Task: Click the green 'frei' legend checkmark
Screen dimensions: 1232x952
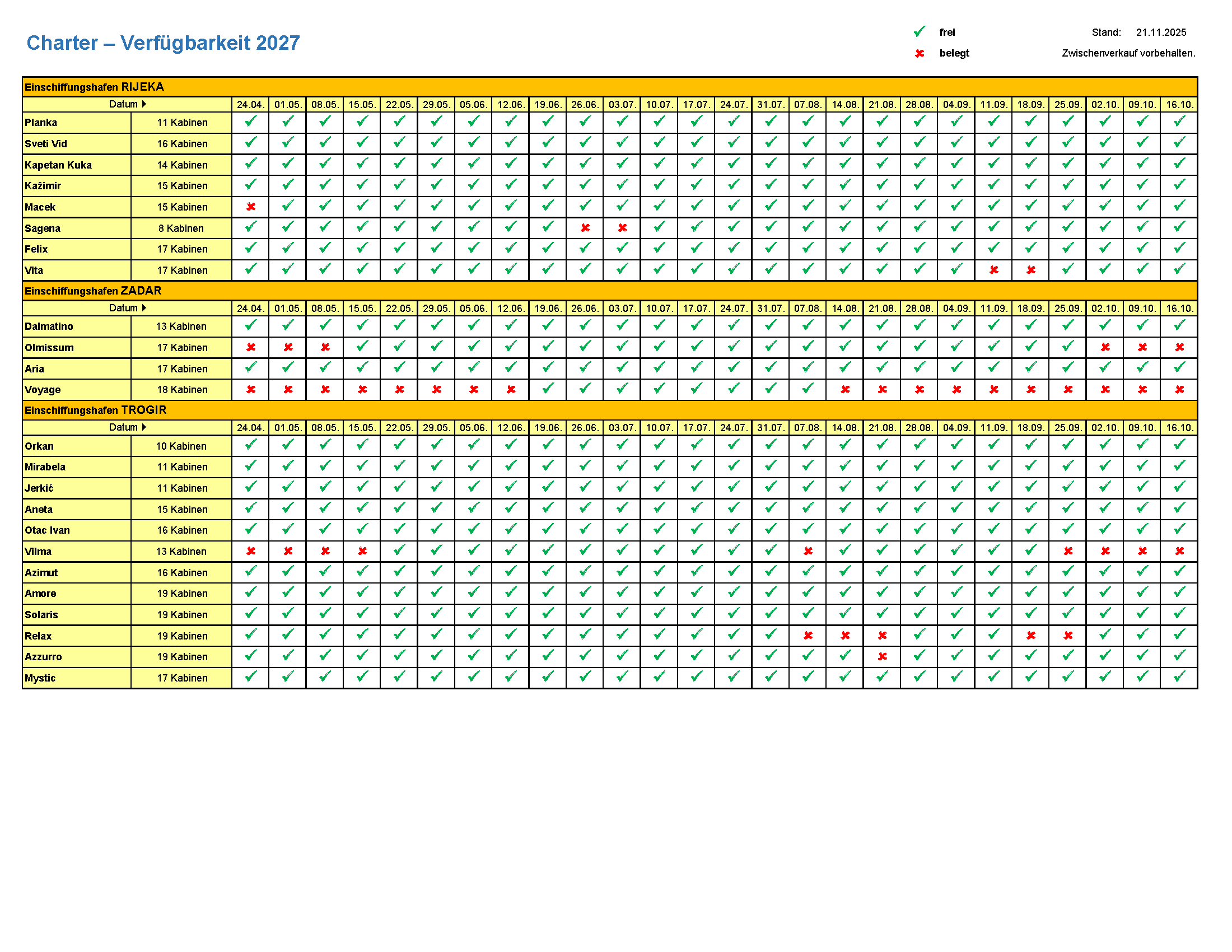Action: click(x=919, y=31)
